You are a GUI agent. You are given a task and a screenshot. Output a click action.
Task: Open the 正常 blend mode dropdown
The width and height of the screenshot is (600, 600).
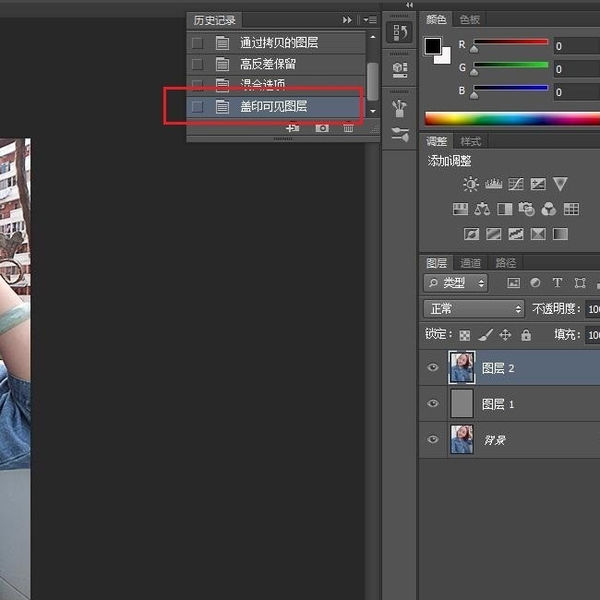coord(473,309)
